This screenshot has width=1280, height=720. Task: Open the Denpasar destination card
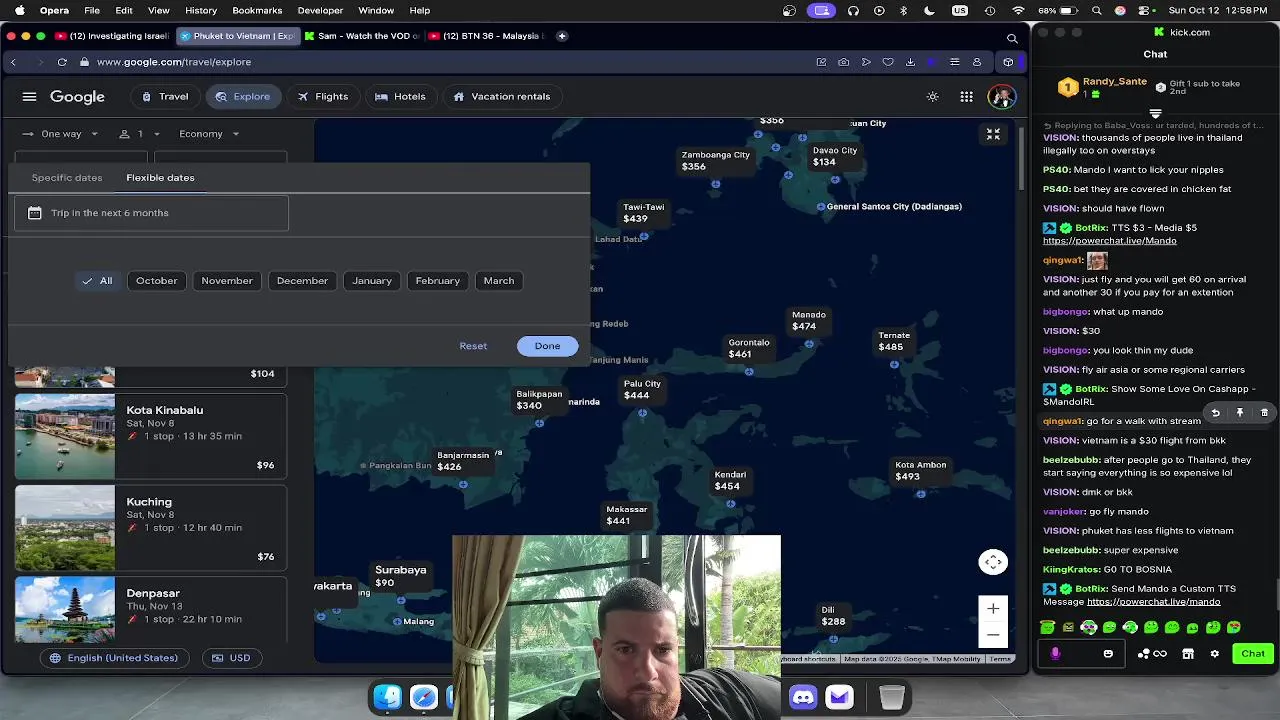151,610
